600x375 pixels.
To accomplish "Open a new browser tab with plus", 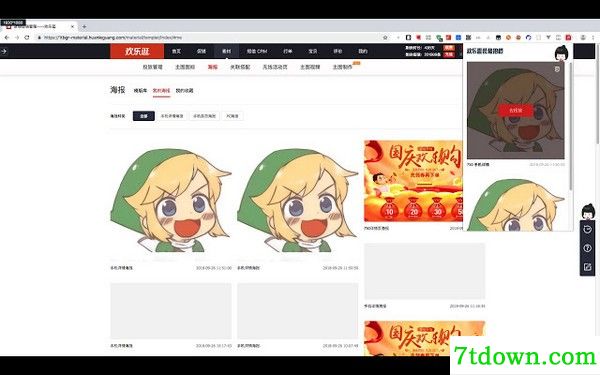I will coord(84,26).
